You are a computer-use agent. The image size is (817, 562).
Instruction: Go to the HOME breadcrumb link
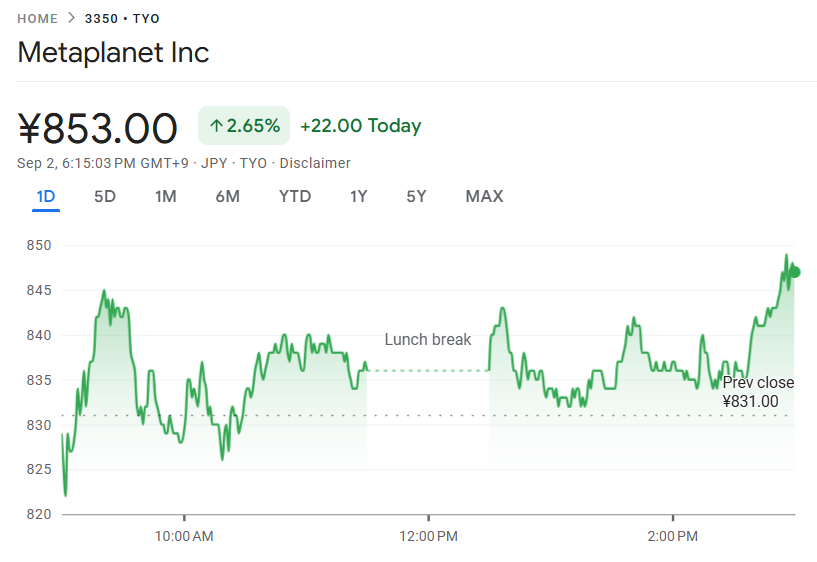[x=37, y=19]
